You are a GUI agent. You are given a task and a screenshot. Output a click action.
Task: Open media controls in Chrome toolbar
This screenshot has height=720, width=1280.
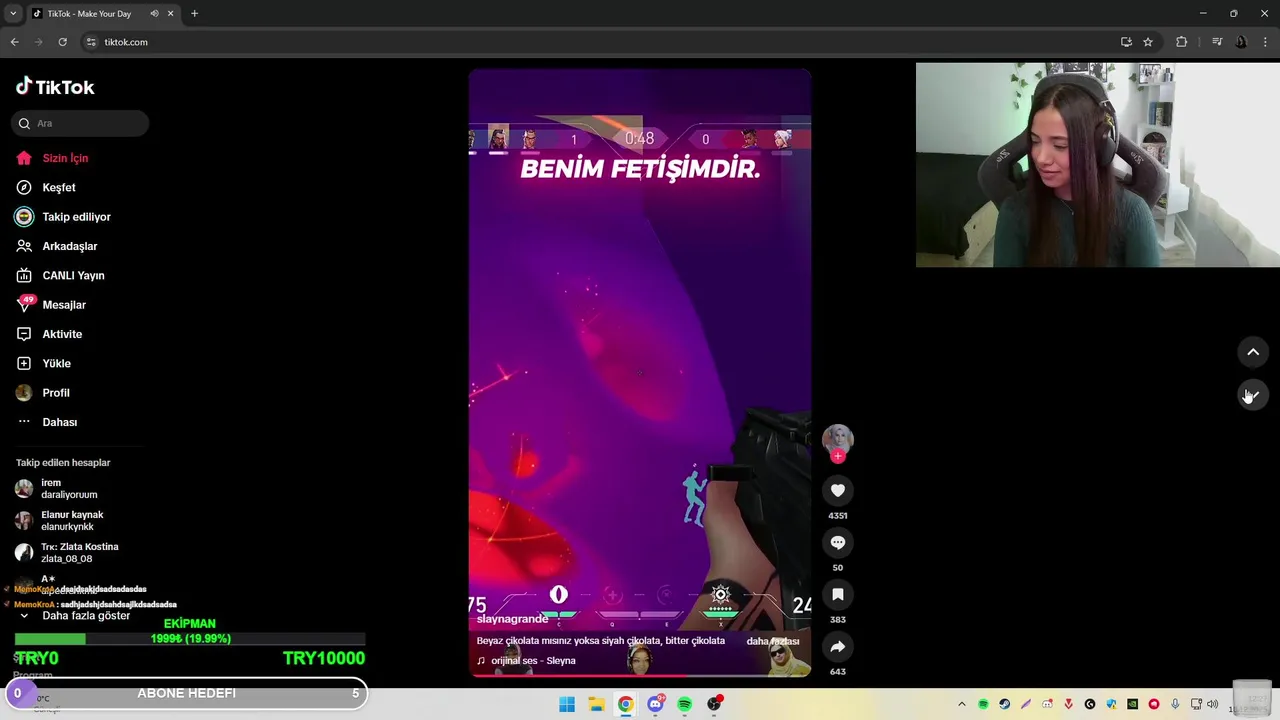pos(1217,42)
